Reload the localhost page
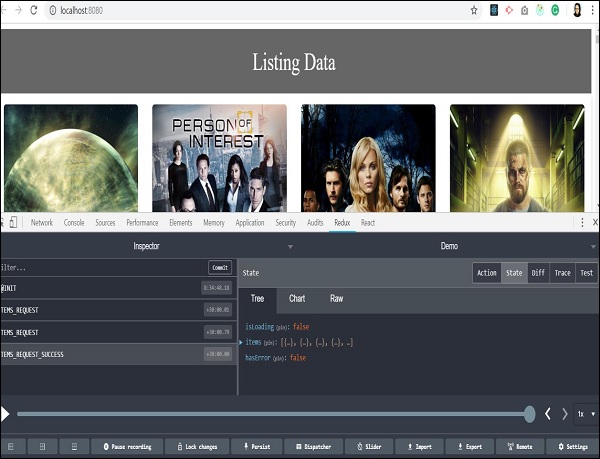 tap(34, 10)
